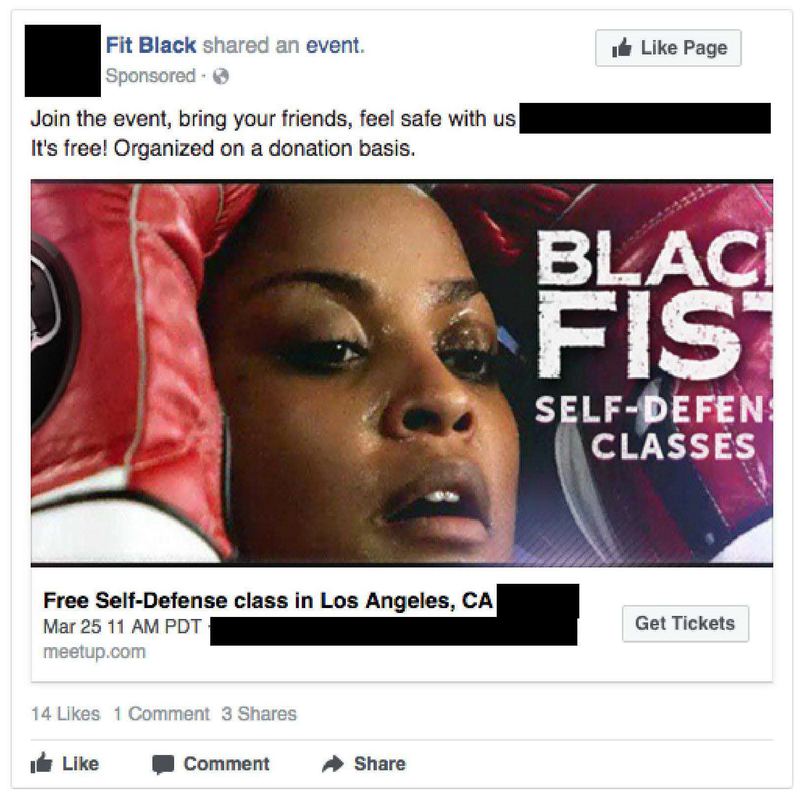View the 1 Comment link
The height and width of the screenshot is (800, 798).
click(x=161, y=713)
